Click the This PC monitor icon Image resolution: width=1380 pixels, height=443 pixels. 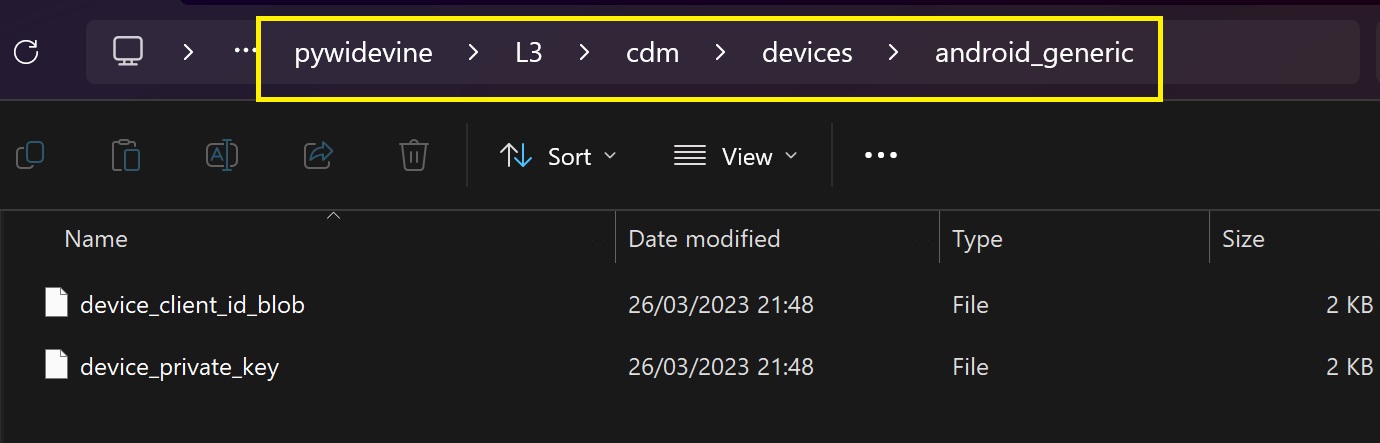pos(129,52)
